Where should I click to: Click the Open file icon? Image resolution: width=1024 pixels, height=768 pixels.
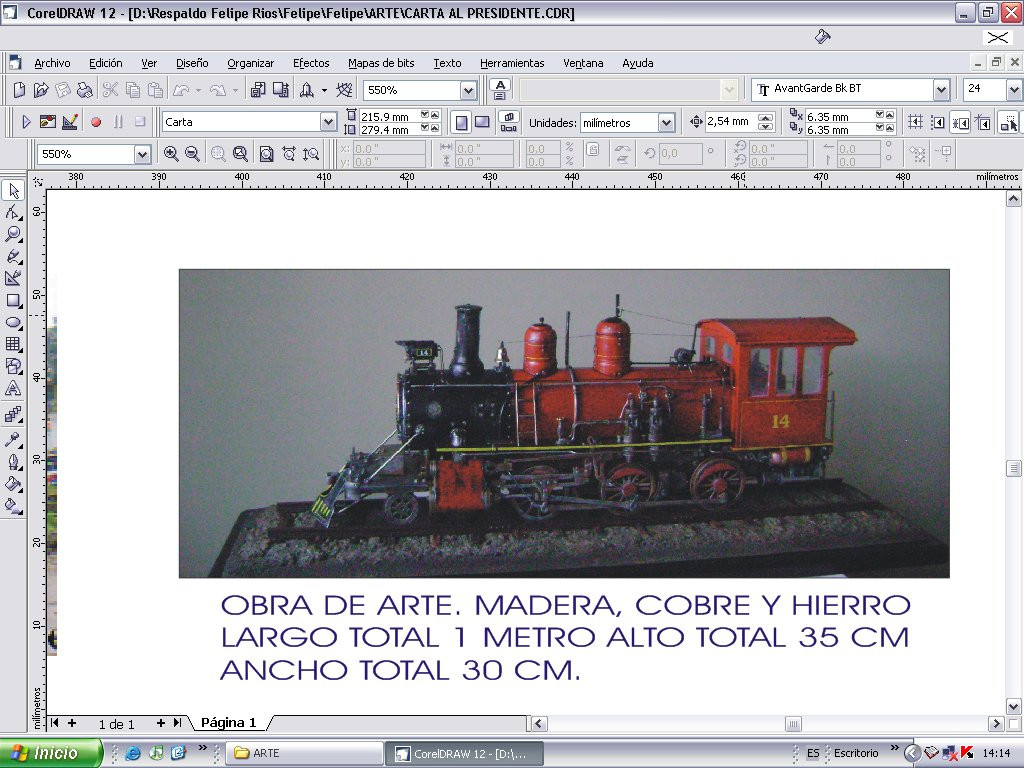[41, 89]
